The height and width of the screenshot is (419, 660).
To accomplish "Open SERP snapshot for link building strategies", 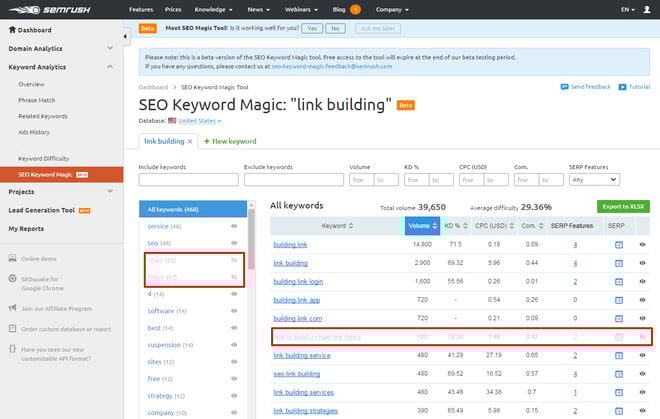I will (619, 411).
